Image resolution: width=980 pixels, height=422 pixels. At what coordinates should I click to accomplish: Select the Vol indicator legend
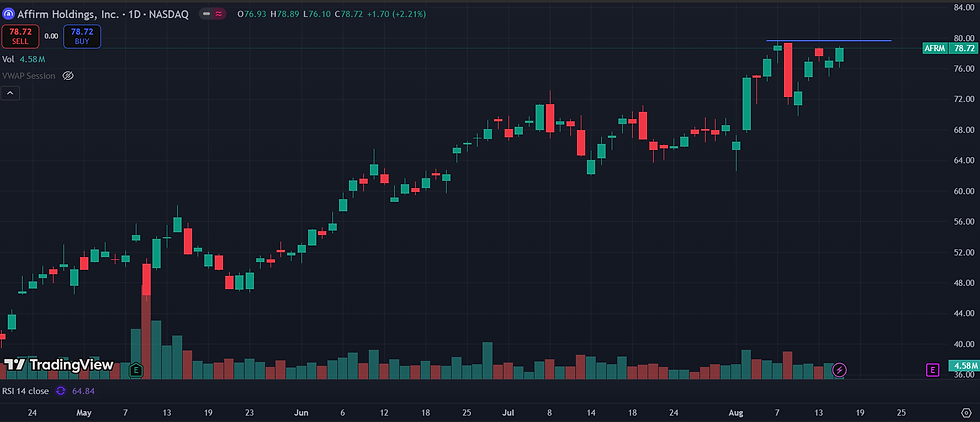(x=9, y=59)
